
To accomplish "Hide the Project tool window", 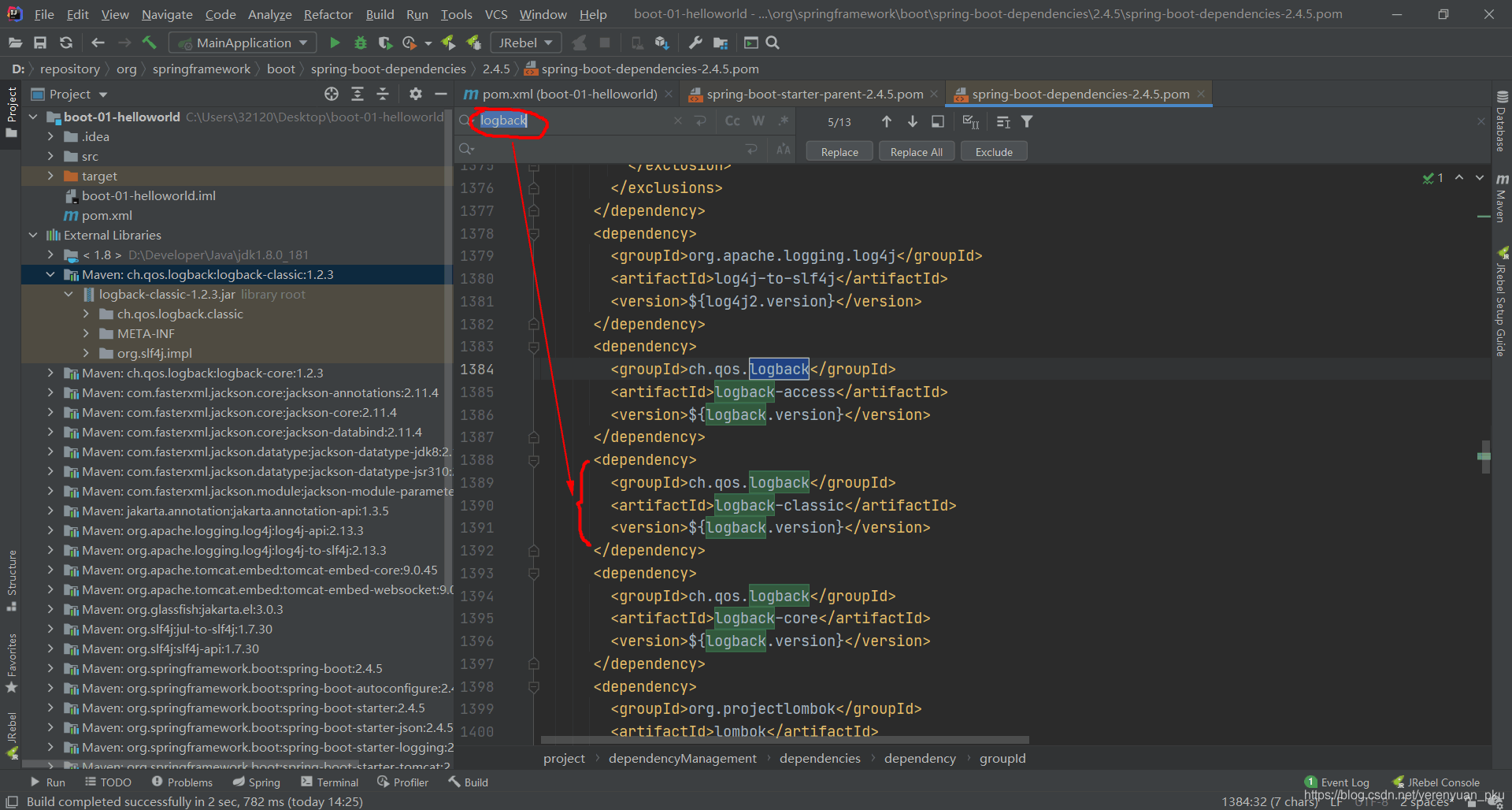I will [x=441, y=94].
